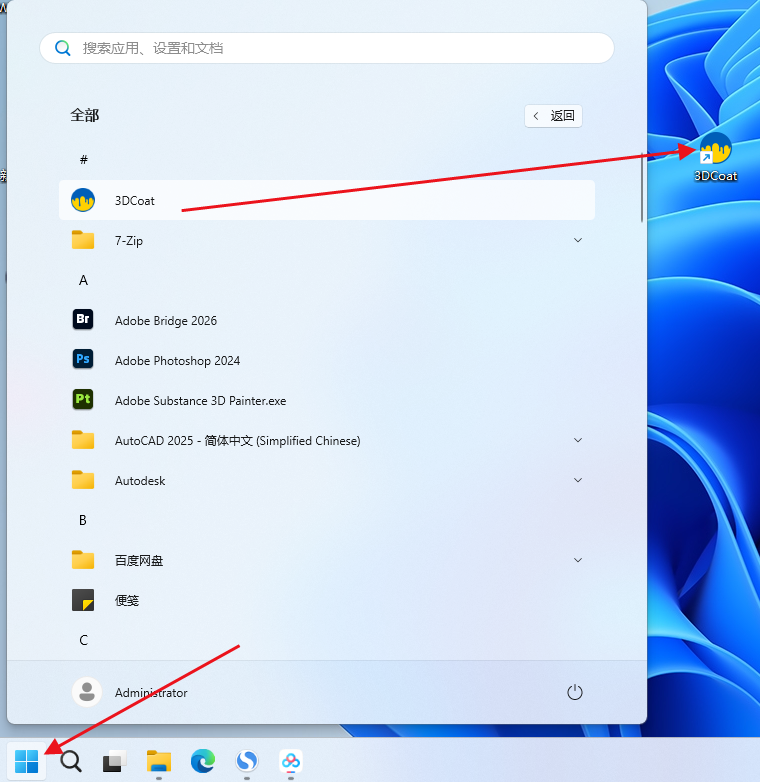Screen dimensions: 760x782
Task: Open the power options button
Action: [574, 692]
